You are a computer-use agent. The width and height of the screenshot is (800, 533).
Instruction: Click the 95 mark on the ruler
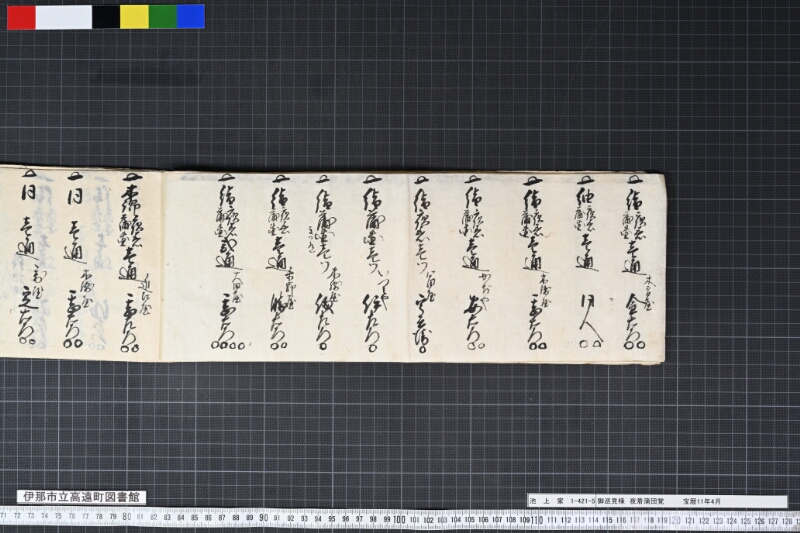point(332,519)
